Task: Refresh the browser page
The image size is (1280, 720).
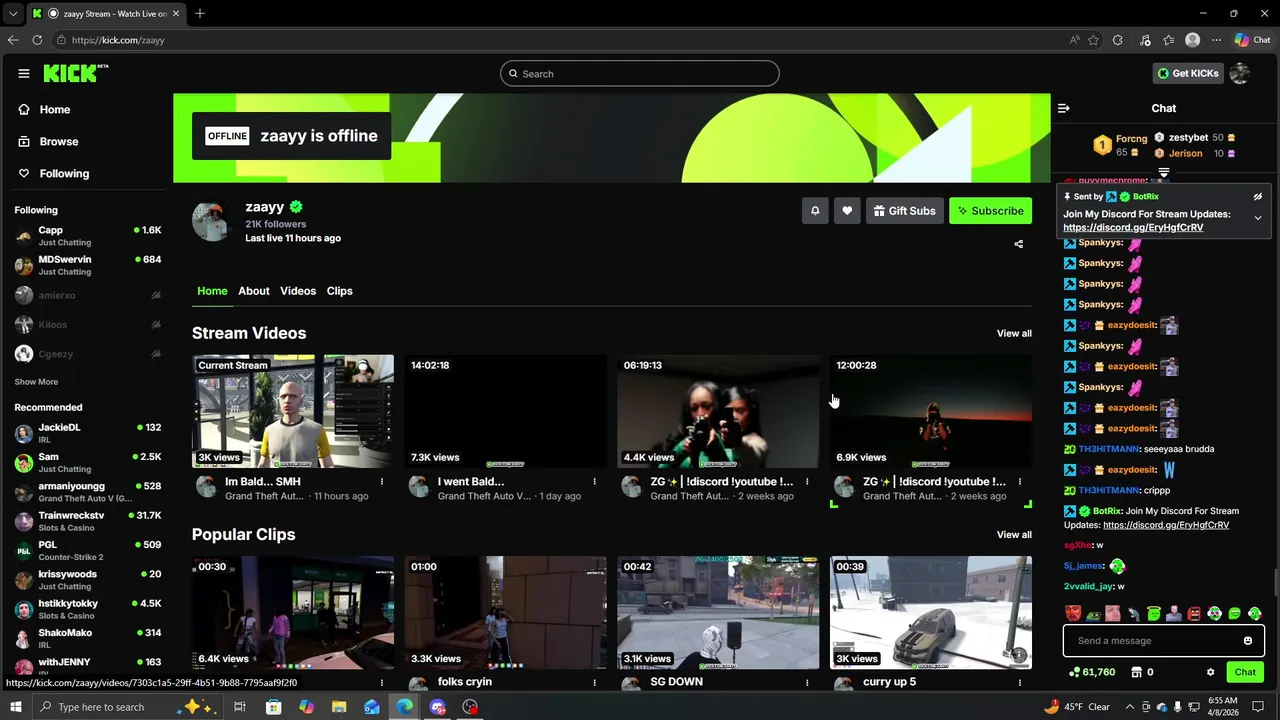Action: pyautogui.click(x=37, y=40)
